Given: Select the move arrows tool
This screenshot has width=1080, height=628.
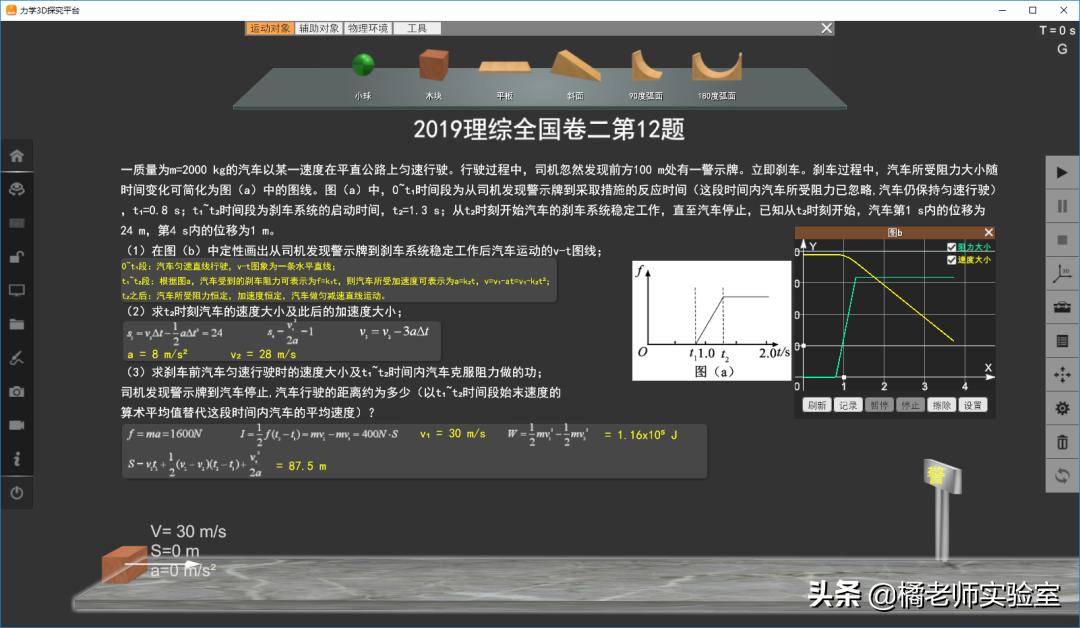Looking at the screenshot, I should click(x=1062, y=374).
